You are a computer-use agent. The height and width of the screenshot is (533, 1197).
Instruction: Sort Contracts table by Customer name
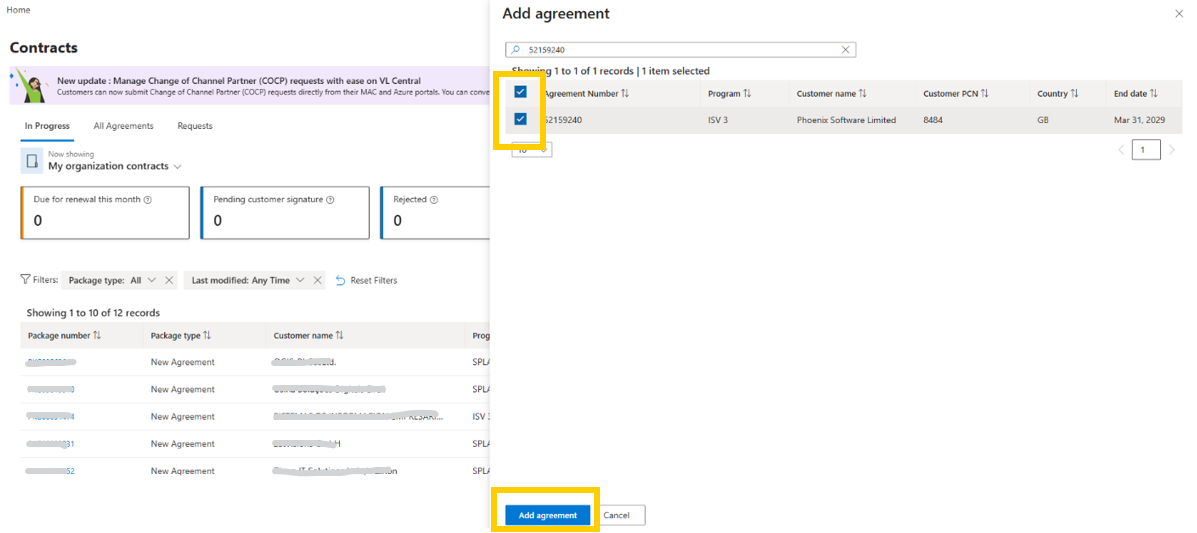coord(340,335)
